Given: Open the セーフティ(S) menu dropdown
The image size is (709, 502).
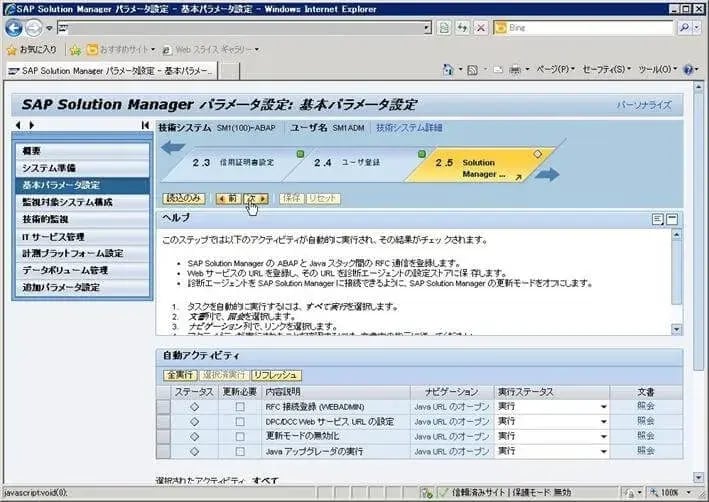Looking at the screenshot, I should tap(606, 69).
